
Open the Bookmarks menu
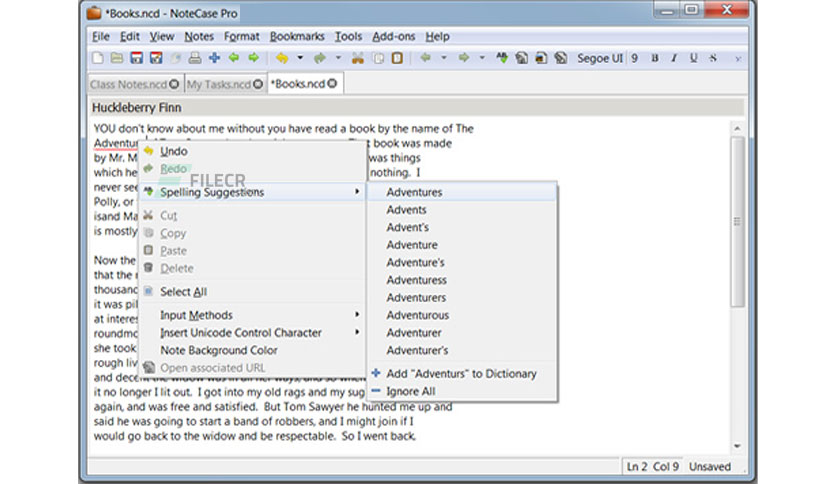pos(297,36)
